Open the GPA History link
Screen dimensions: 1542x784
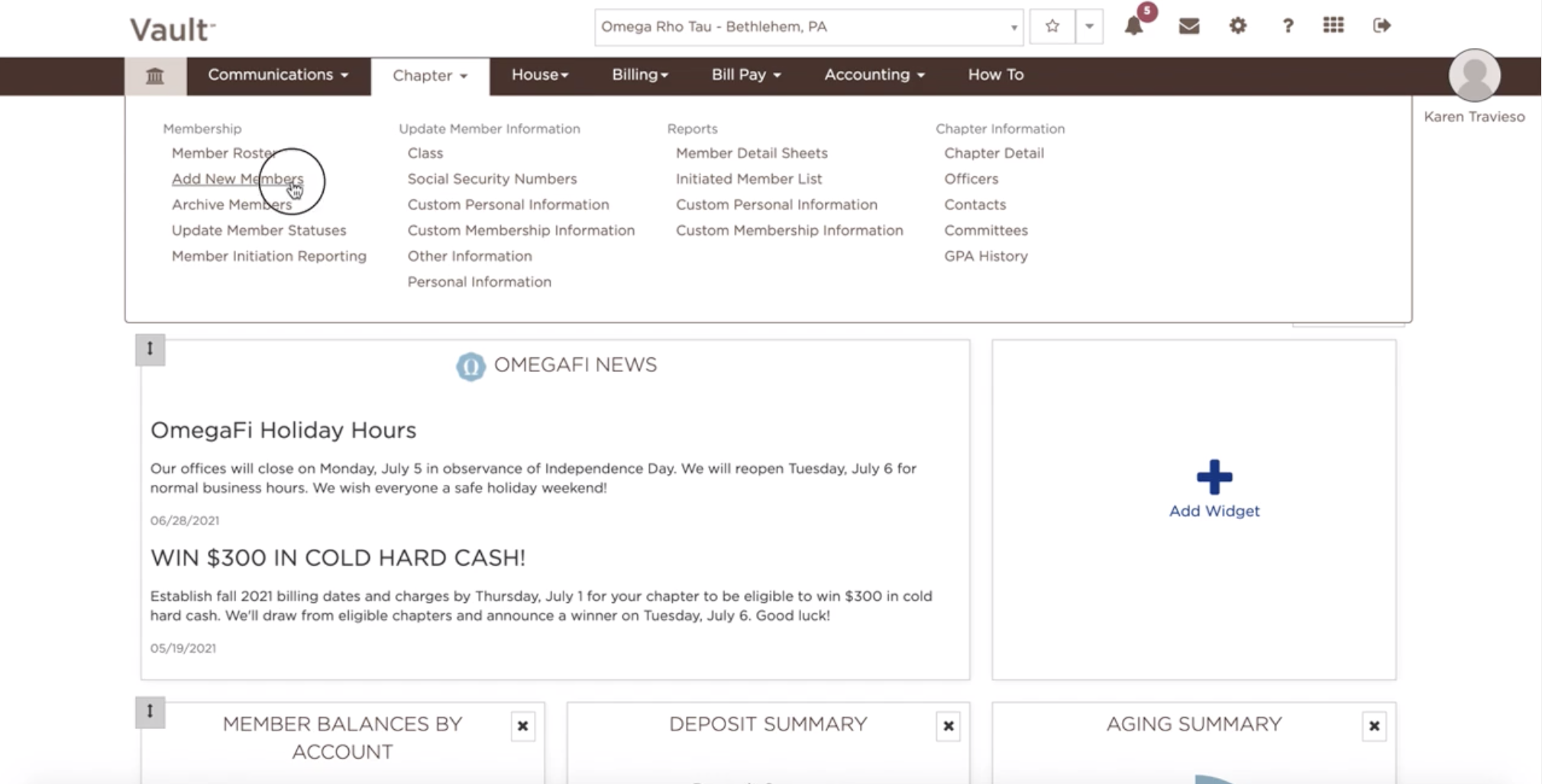(x=985, y=256)
